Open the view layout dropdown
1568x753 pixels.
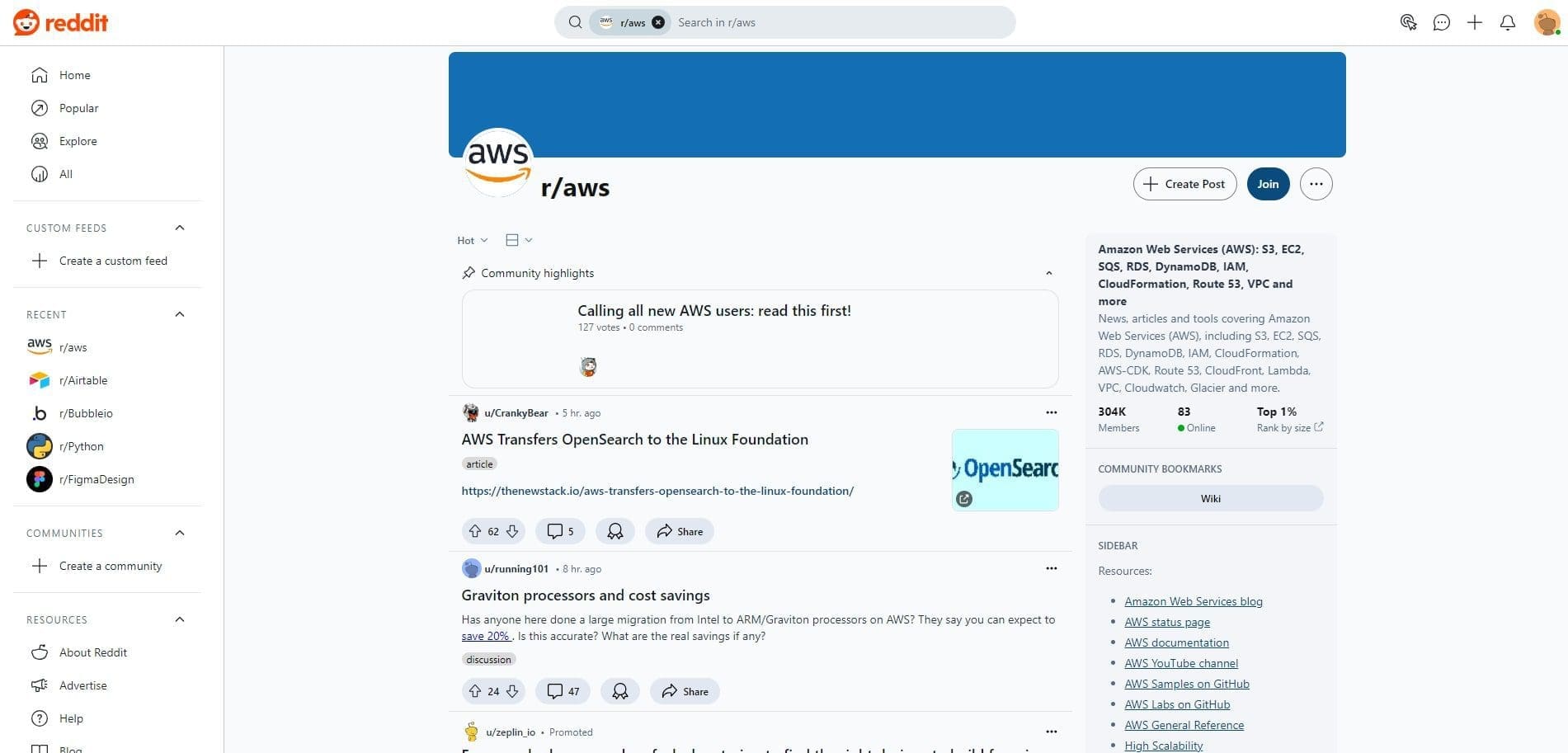(519, 240)
